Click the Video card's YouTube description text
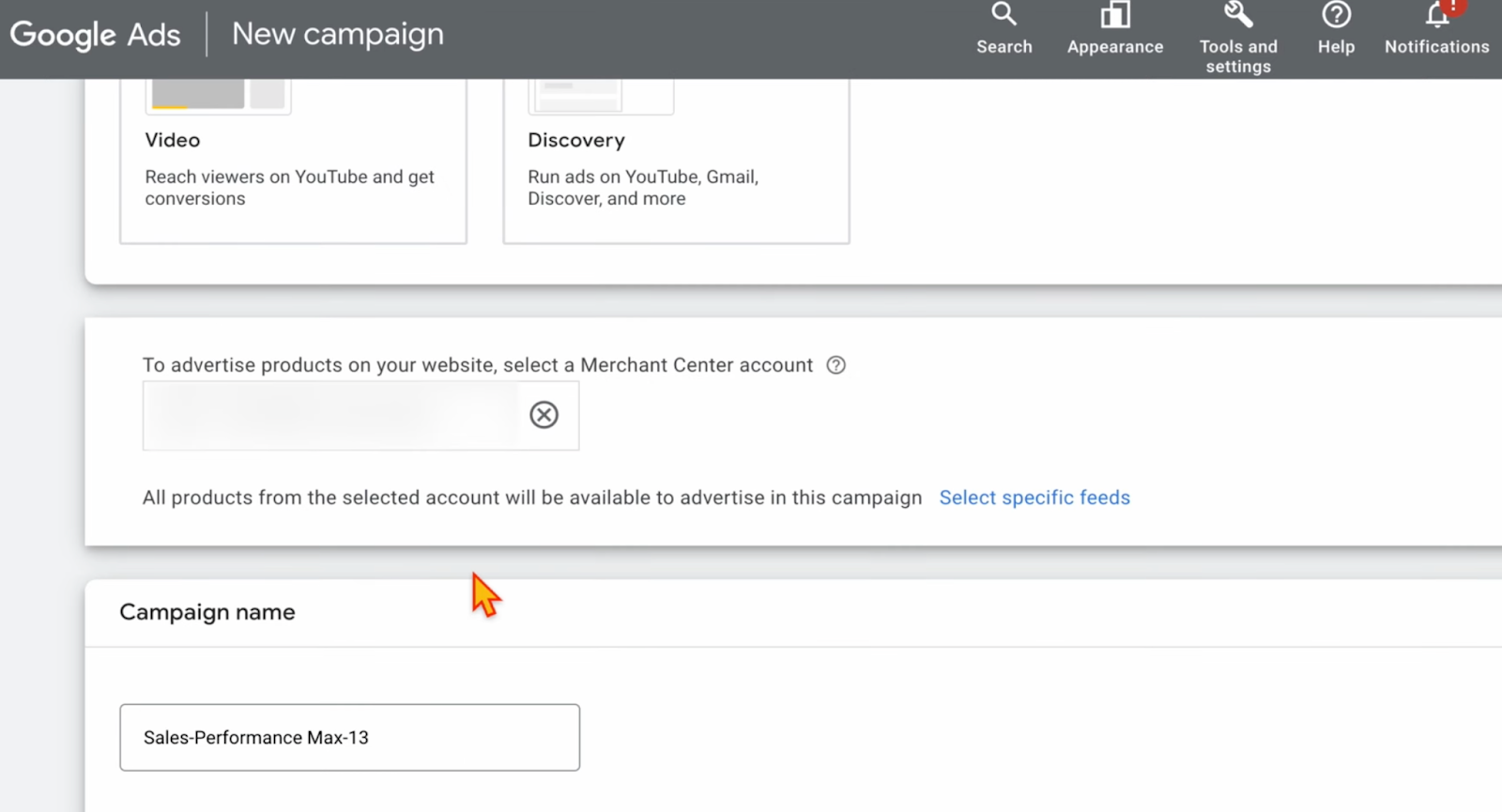 pos(289,188)
